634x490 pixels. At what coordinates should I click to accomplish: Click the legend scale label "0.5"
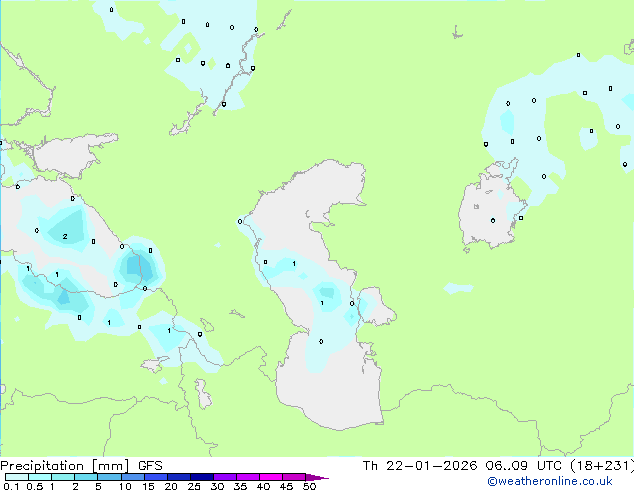coord(35,486)
